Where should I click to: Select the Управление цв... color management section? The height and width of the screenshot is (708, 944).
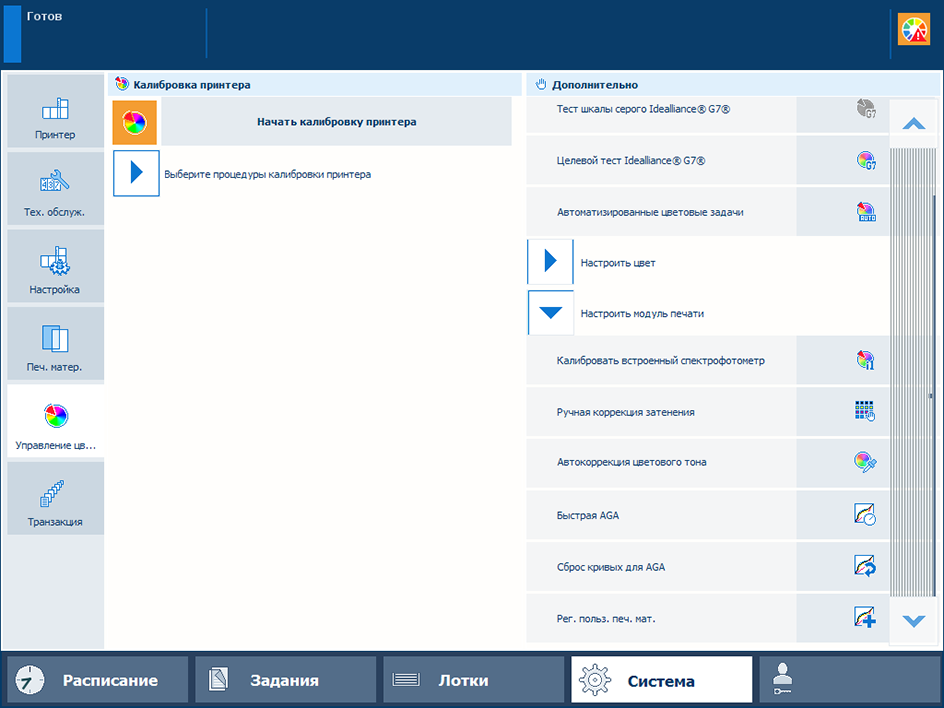click(x=55, y=421)
